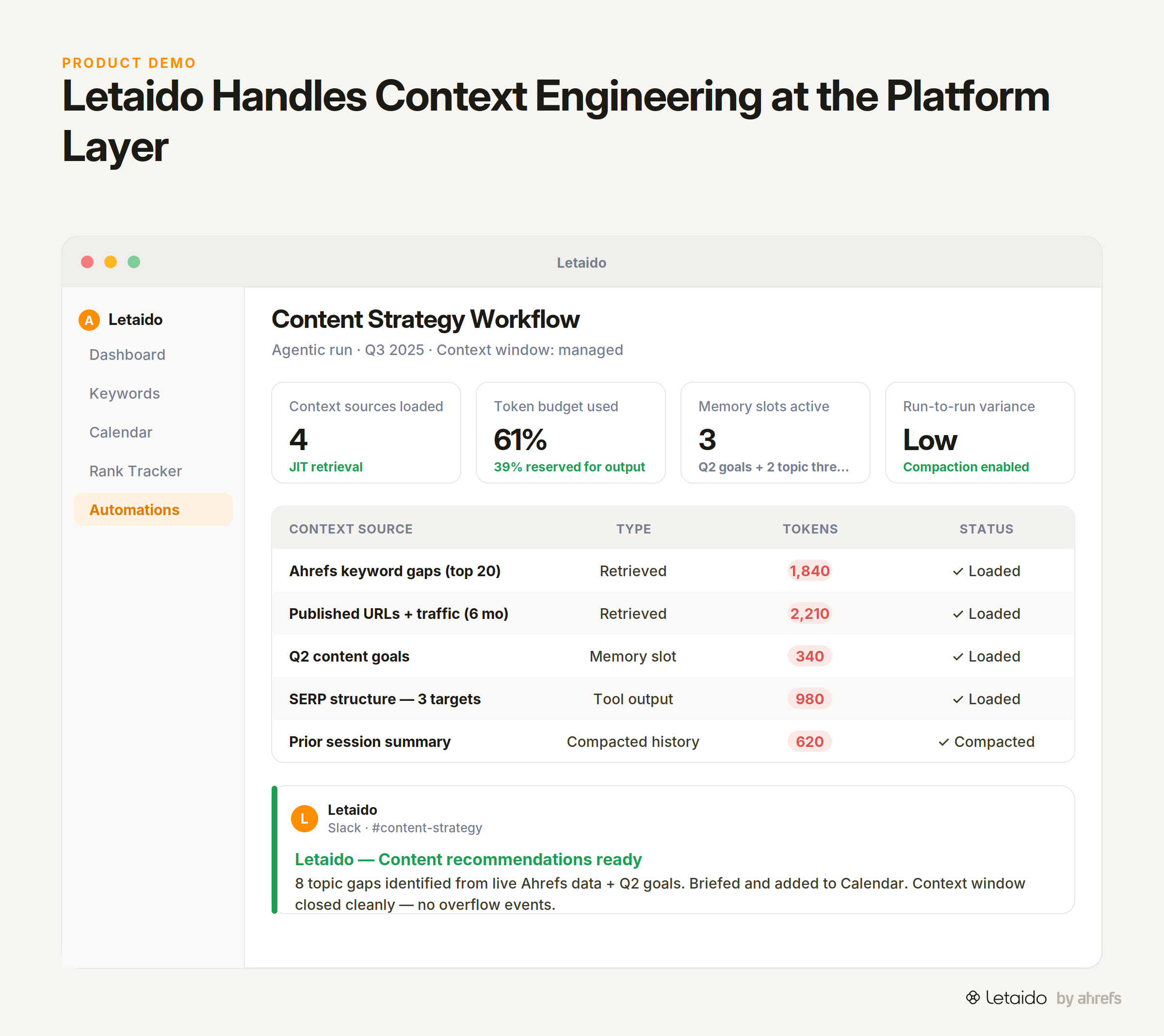Screen dimensions: 1164x1036
Task: Click the 'Memory slot' type cell
Action: [x=633, y=656]
